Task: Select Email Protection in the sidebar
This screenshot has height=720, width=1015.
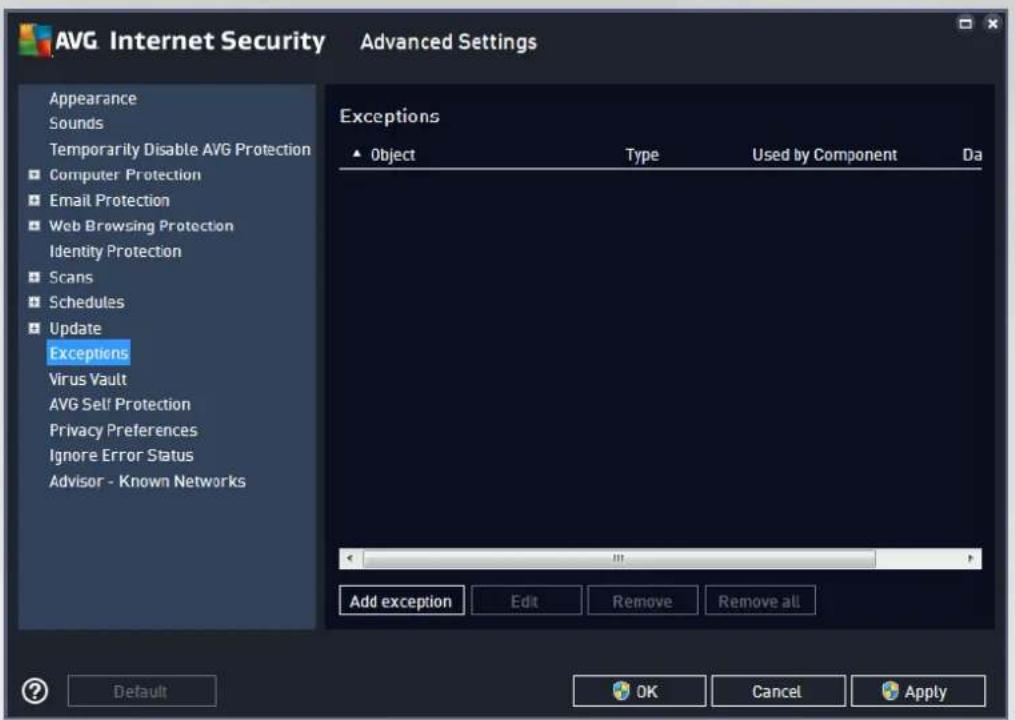Action: [x=109, y=200]
